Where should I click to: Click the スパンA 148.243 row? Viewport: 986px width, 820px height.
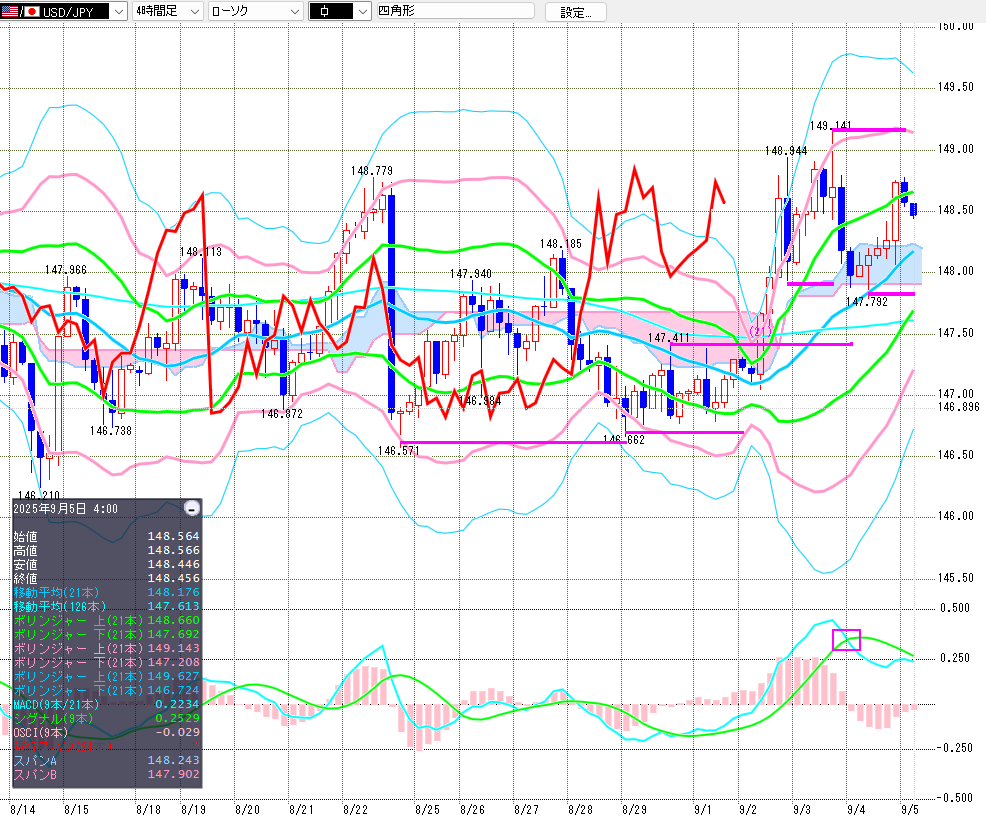pyautogui.click(x=106, y=760)
